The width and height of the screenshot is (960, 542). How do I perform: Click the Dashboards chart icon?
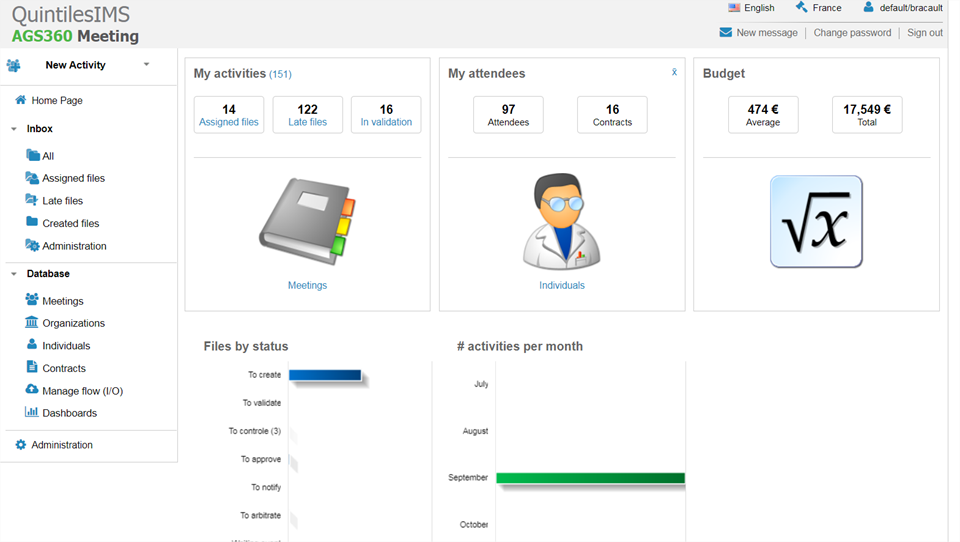tap(31, 412)
